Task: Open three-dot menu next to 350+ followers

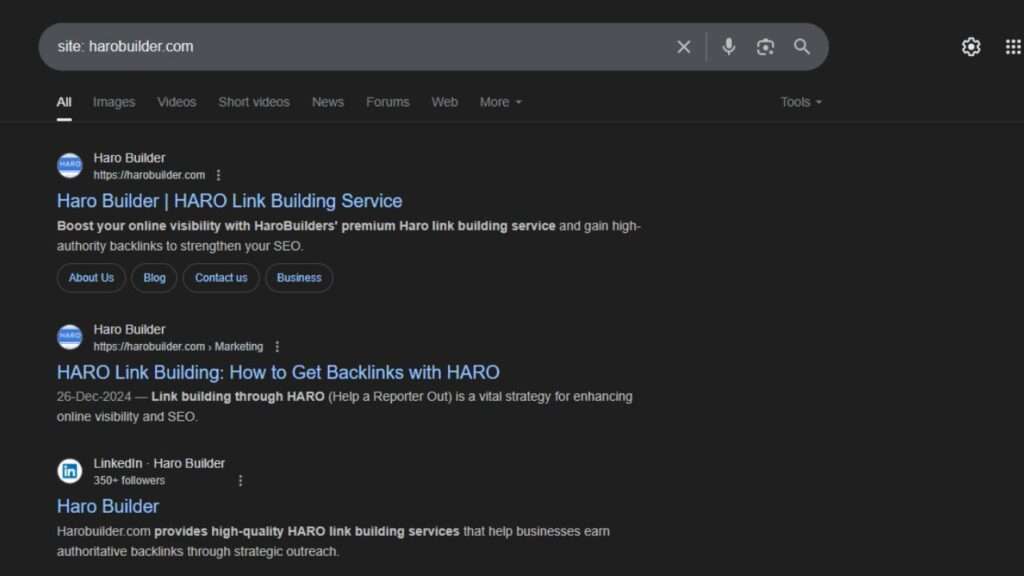Action: 240,481
